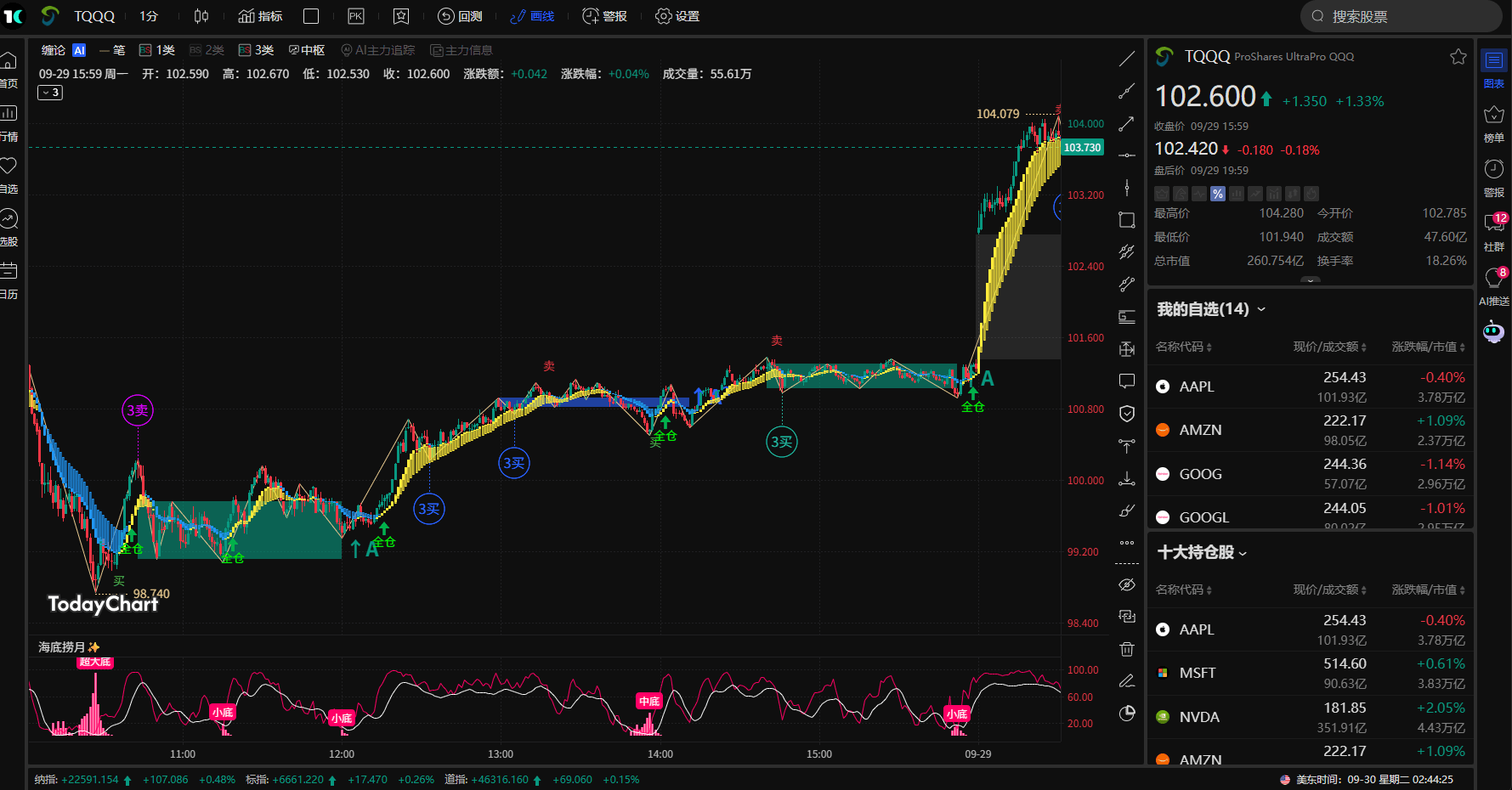Expand the 我的自选(14) watchlist dropdown
This screenshot has width=1512, height=790.
1261,309
